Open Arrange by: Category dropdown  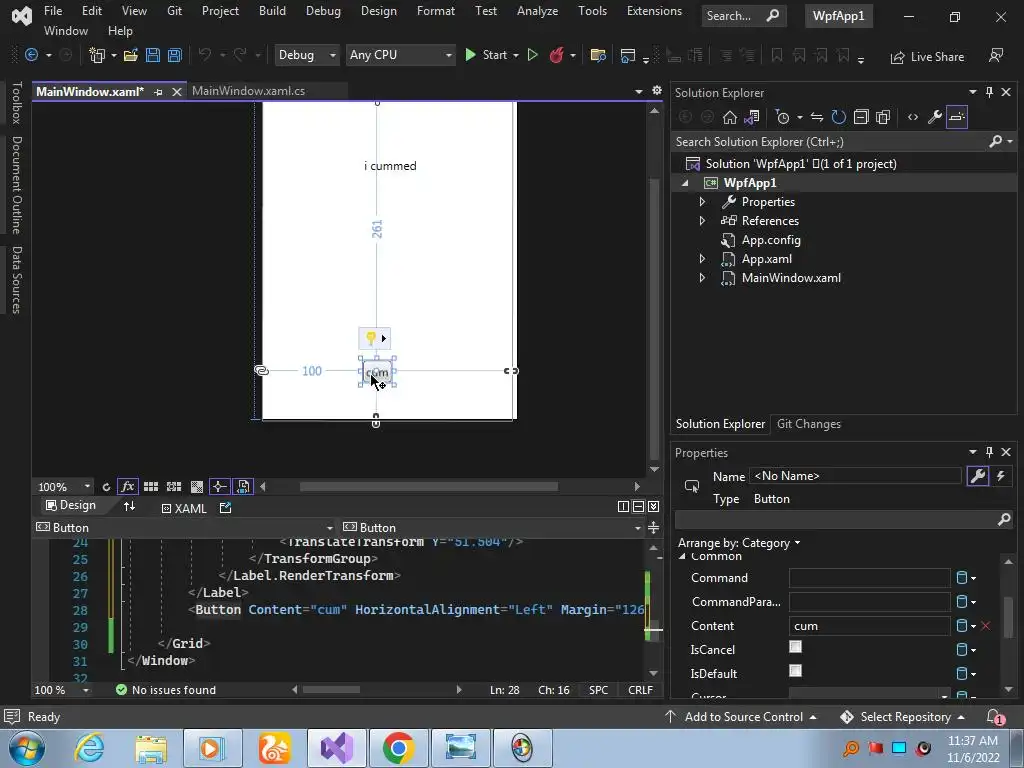click(739, 543)
